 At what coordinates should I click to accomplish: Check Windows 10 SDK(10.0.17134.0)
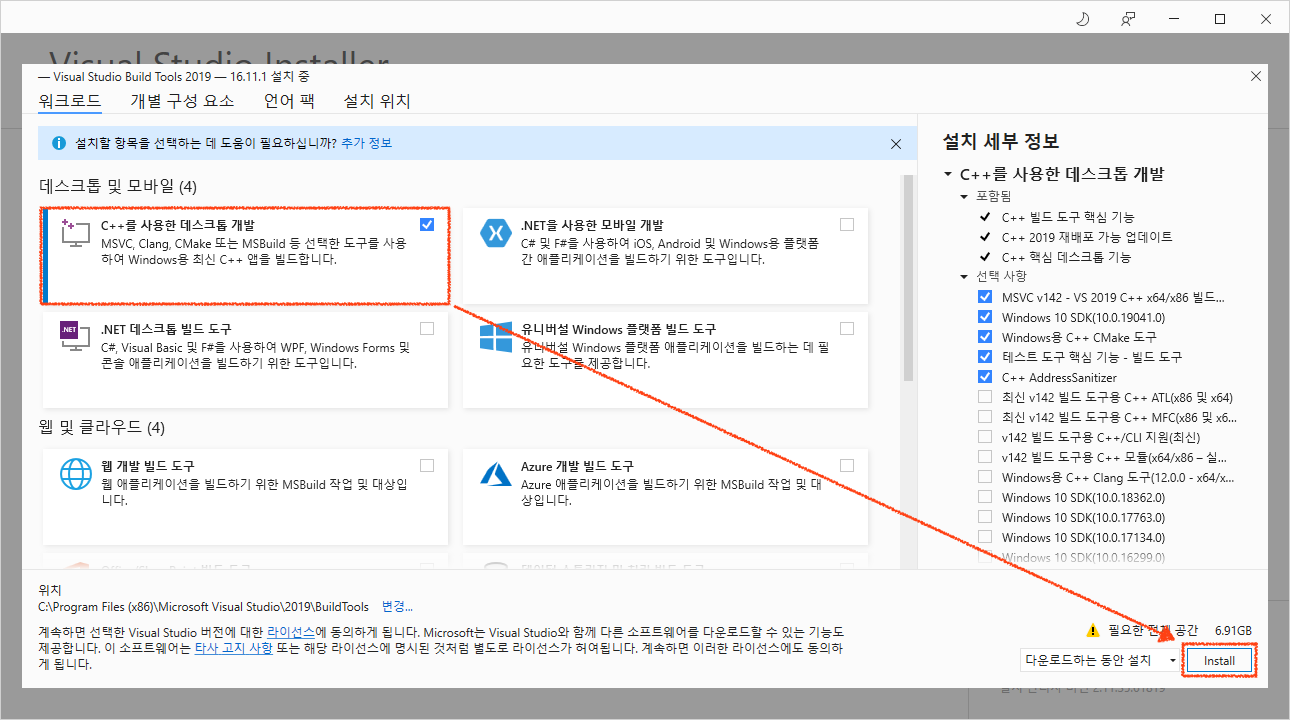point(985,537)
